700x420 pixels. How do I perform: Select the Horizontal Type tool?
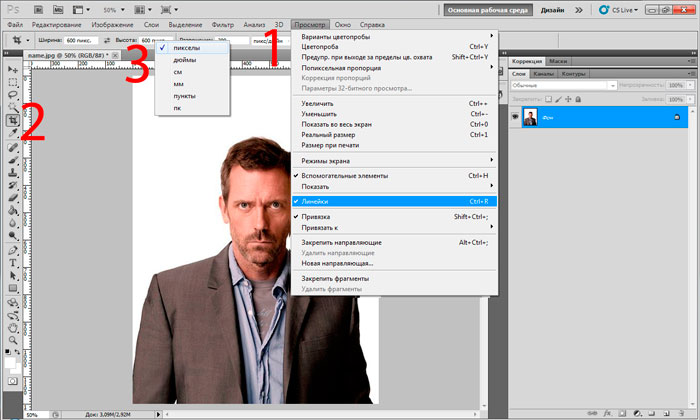click(12, 263)
